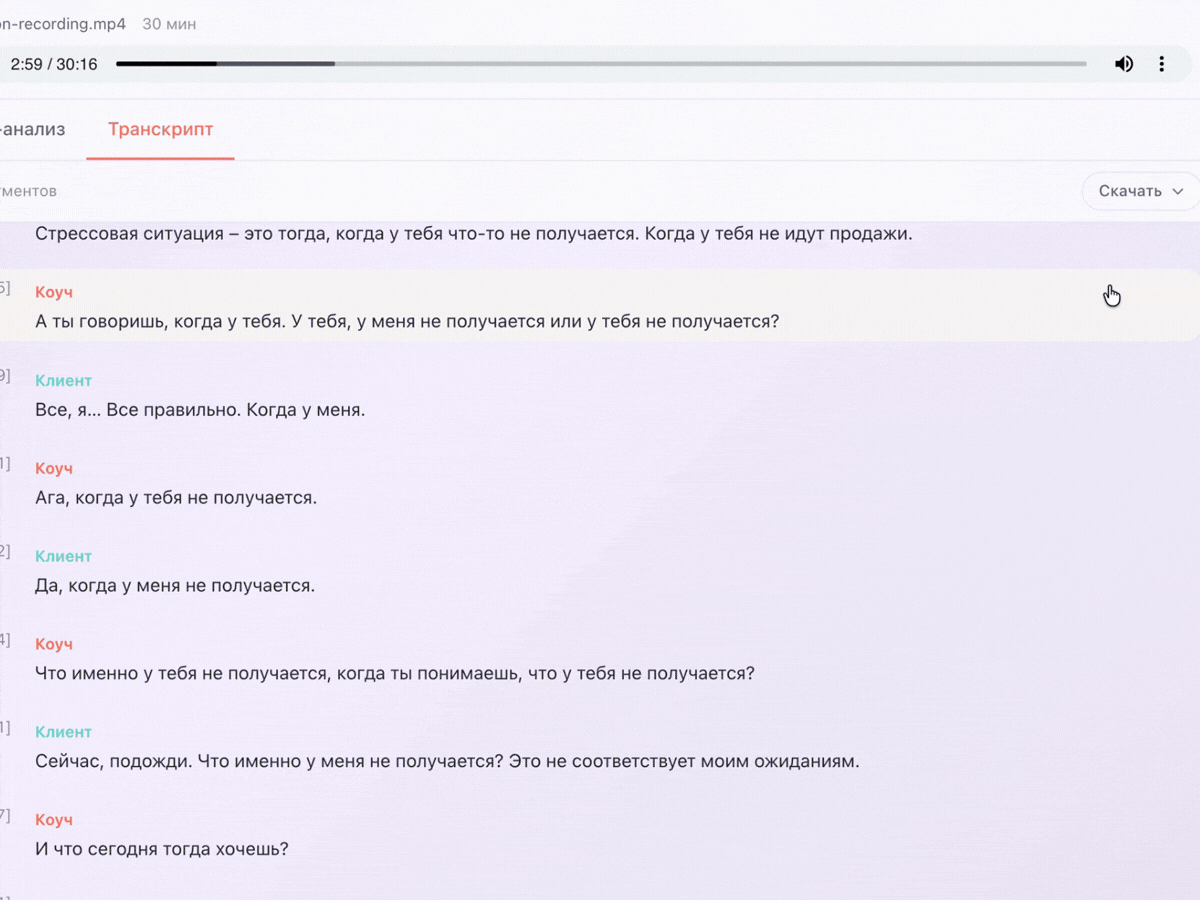This screenshot has height=900, width=1200.
Task: Switch to the Транскрипт tab
Action: coord(160,129)
